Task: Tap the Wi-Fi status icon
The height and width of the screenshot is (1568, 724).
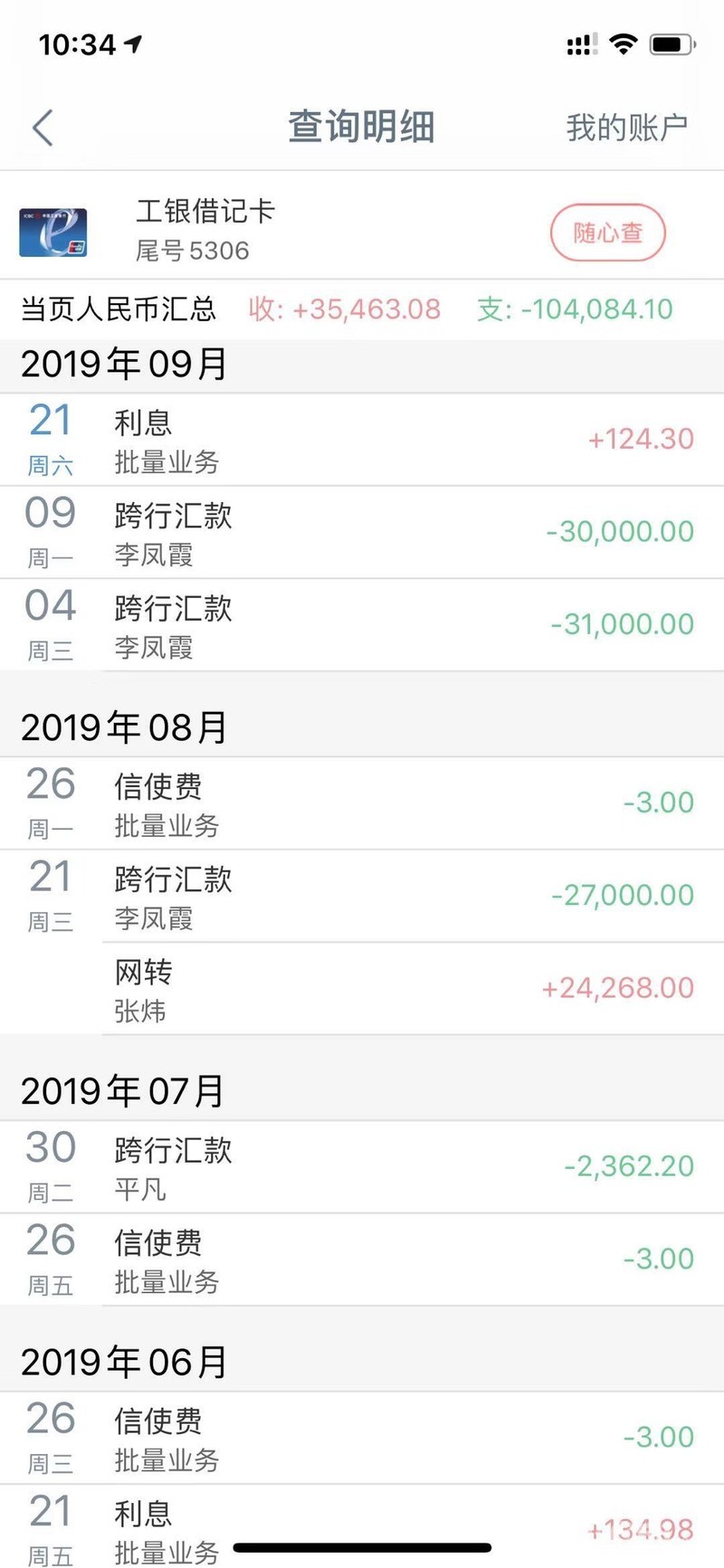Action: (624, 43)
